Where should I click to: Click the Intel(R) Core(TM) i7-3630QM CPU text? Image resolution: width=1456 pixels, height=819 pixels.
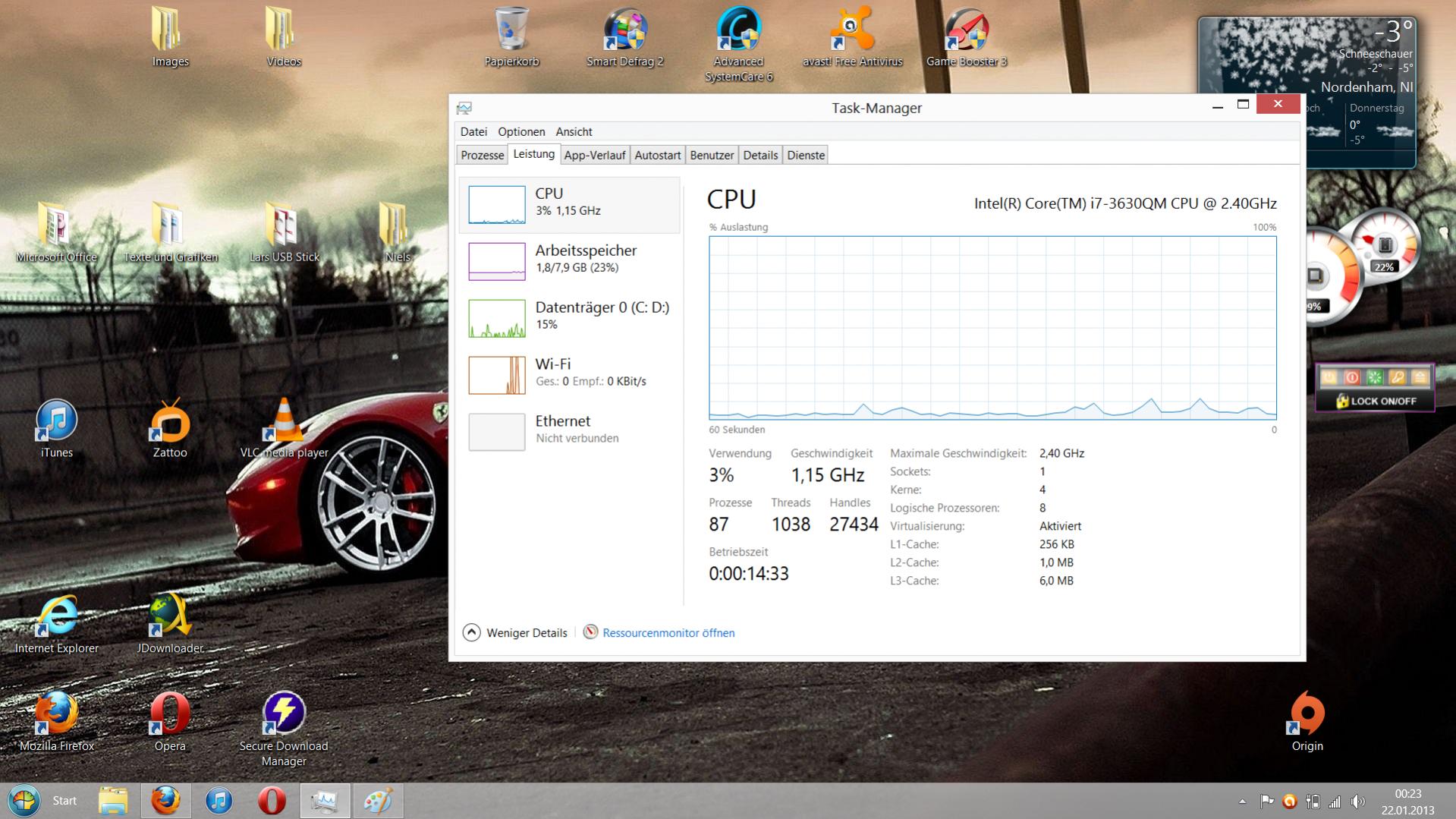(1125, 203)
